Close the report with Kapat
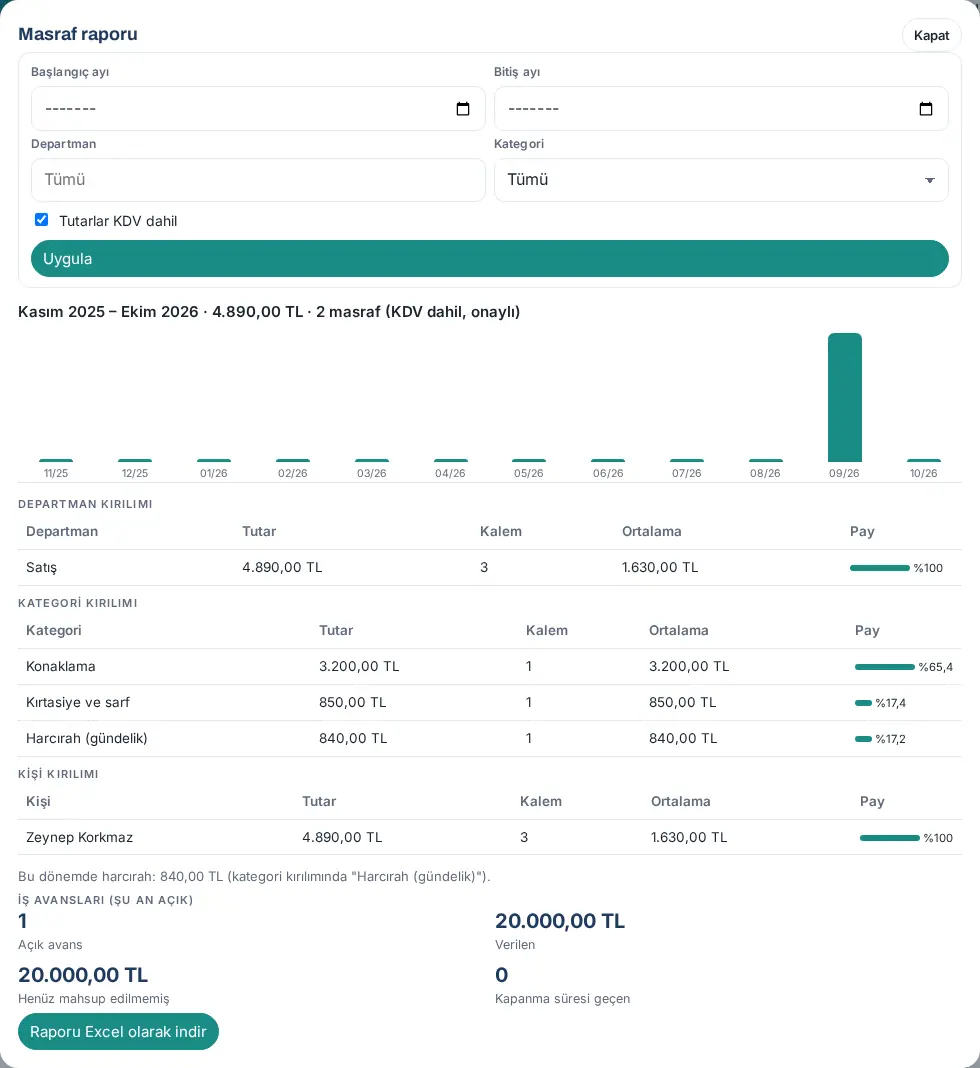The width and height of the screenshot is (980, 1068). (931, 35)
